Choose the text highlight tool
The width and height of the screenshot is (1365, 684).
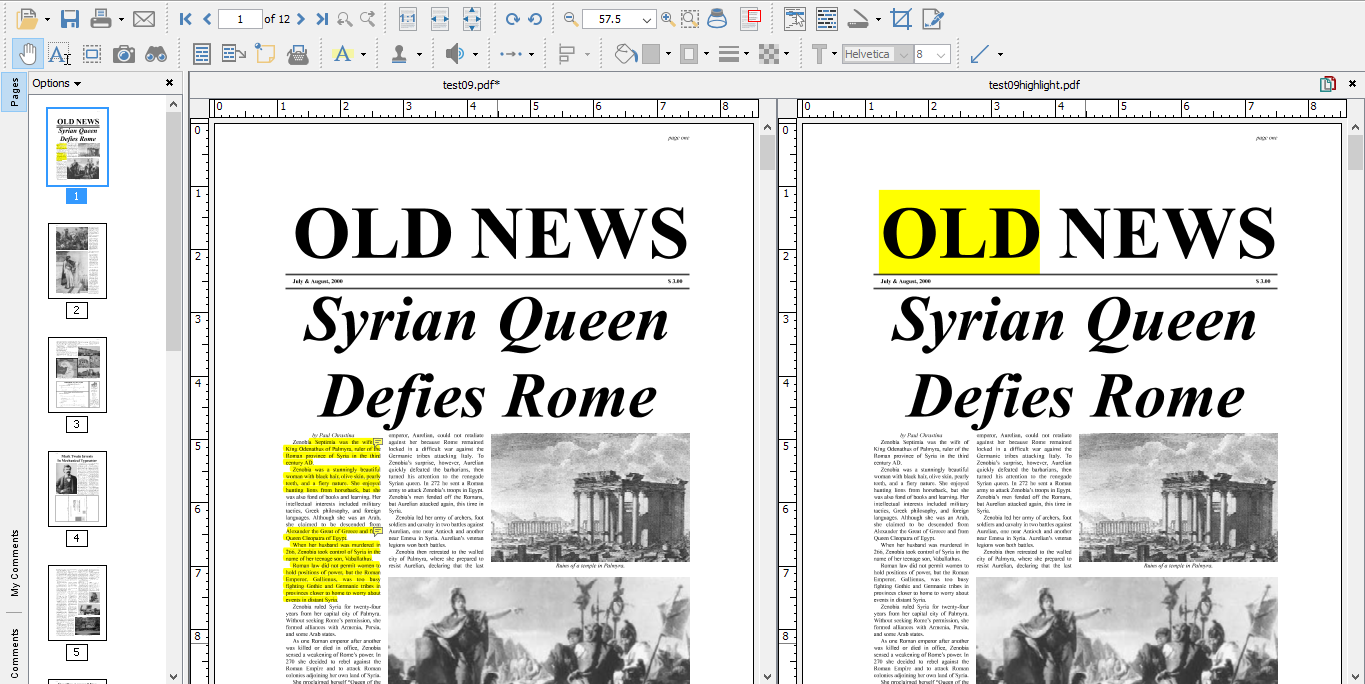342,53
